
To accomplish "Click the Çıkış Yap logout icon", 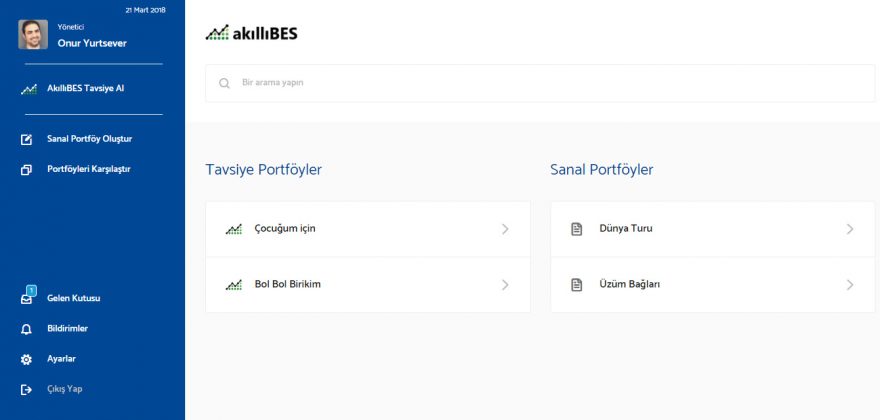I will (26, 390).
